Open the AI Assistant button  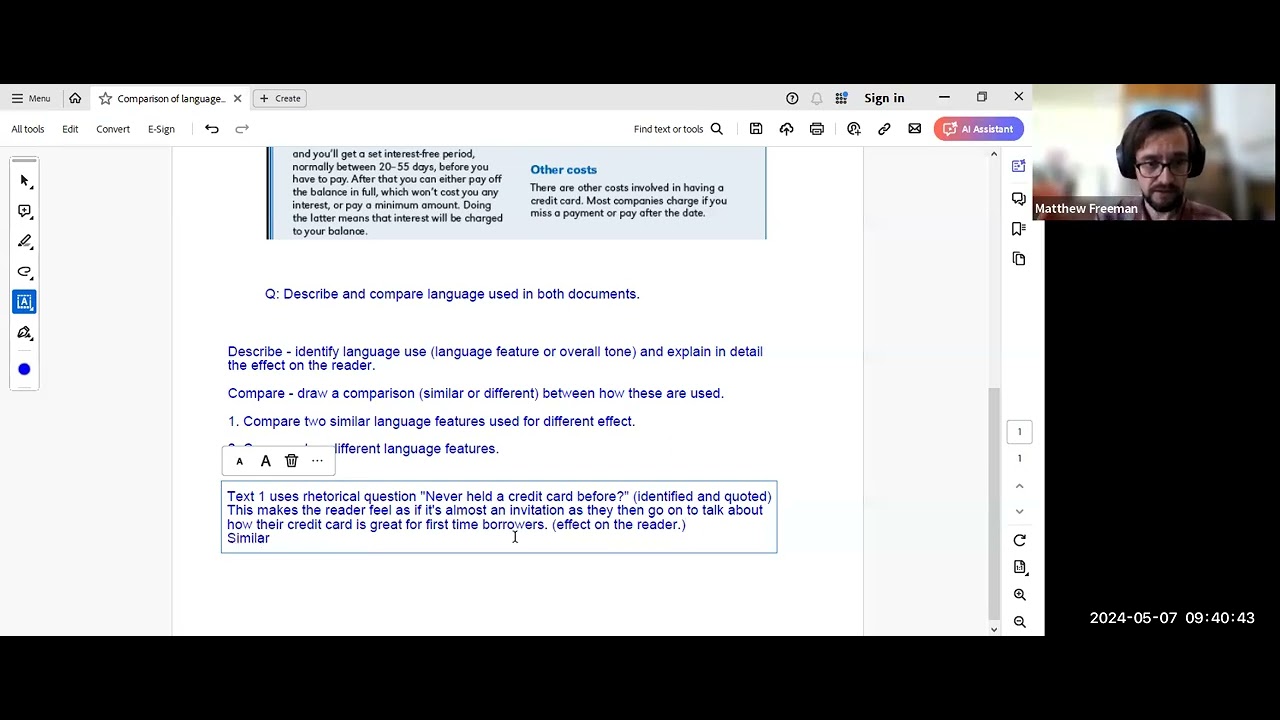(x=978, y=129)
